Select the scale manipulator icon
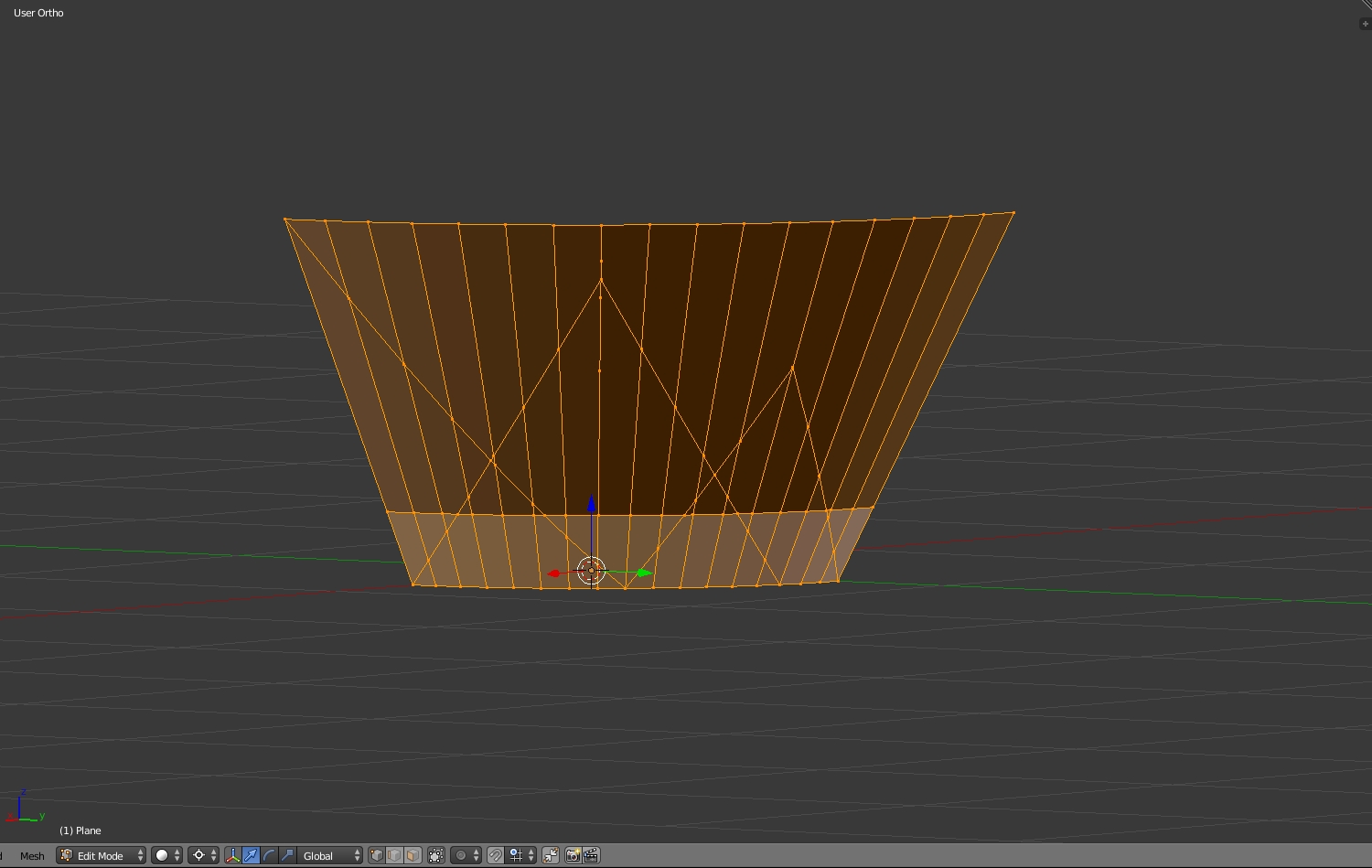Image resolution: width=1372 pixels, height=868 pixels. coord(287,855)
